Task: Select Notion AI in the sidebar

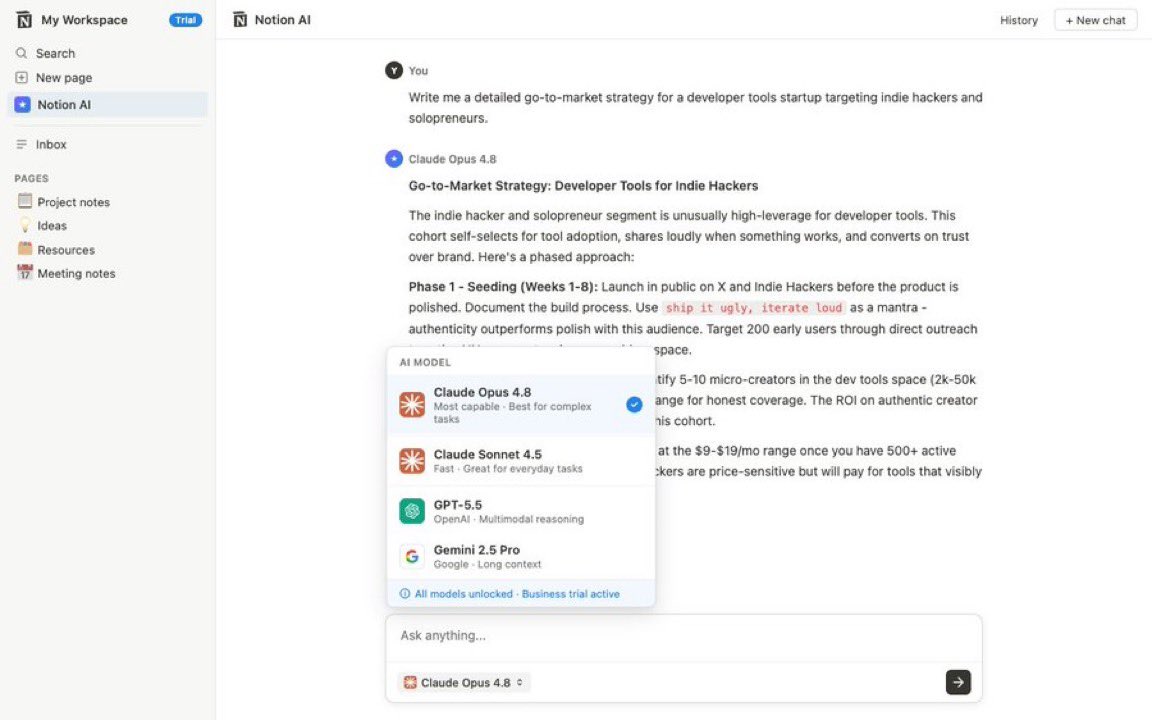Action: (107, 104)
